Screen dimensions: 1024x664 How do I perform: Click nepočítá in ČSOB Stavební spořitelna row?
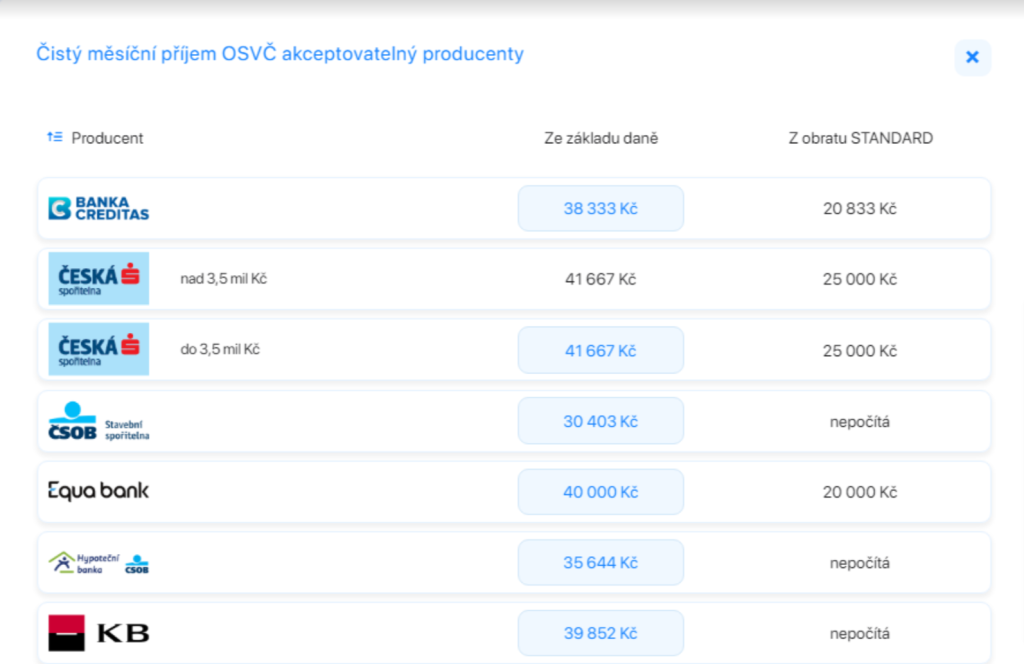(x=859, y=422)
